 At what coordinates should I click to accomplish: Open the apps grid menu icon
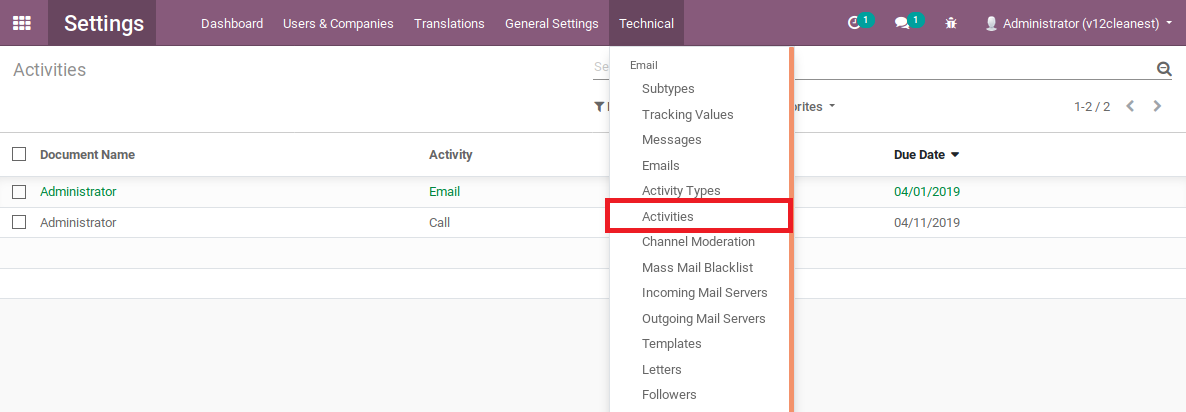coord(22,23)
